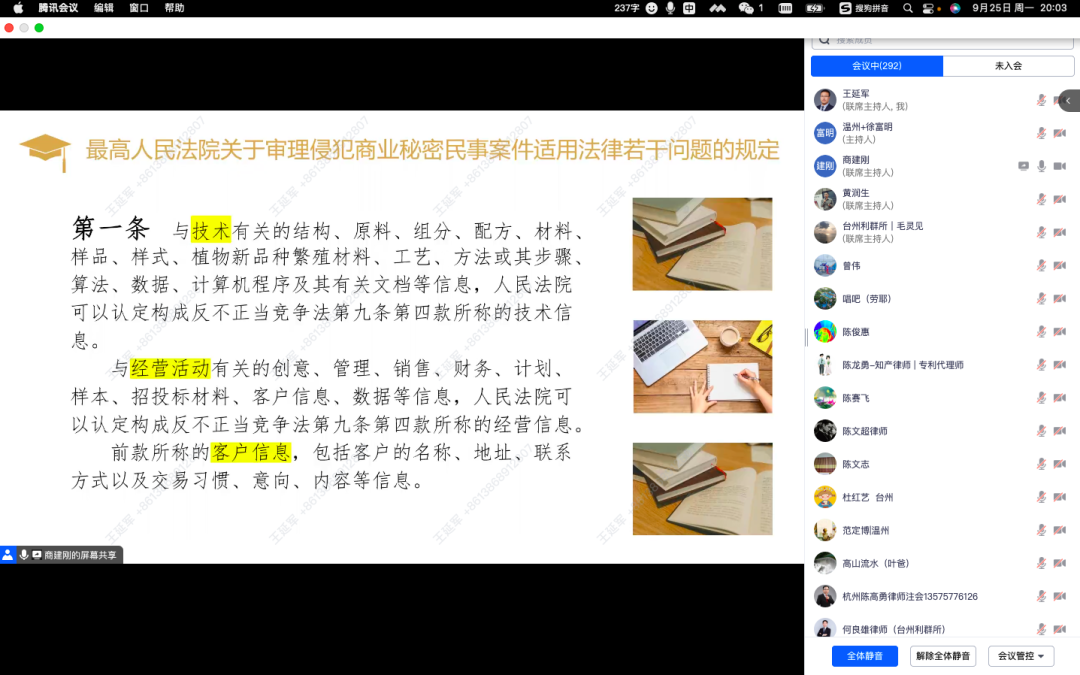This screenshot has height=675, width=1080.
Task: Open Sogou Pinyin input method menu
Action: 844,8
